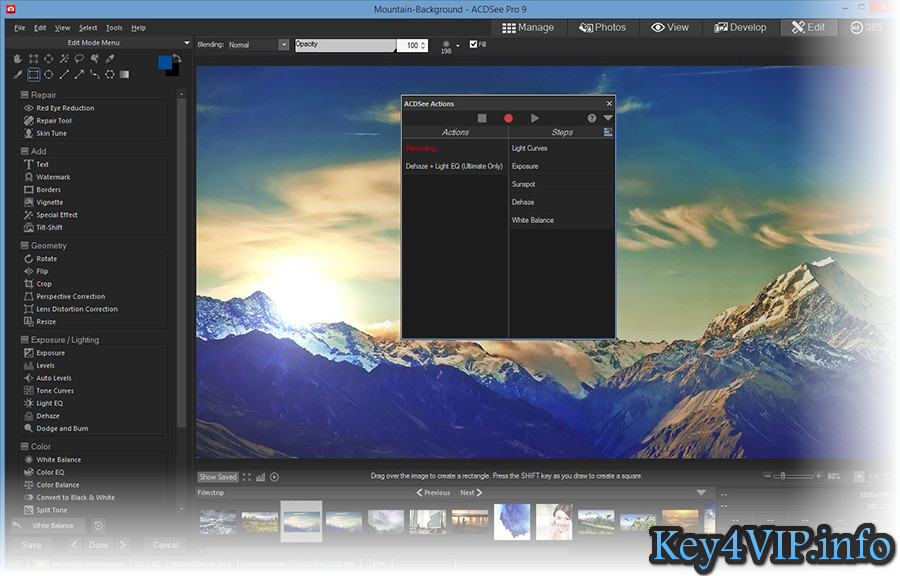Switch to View mode tab
The image size is (900, 576).
point(670,28)
